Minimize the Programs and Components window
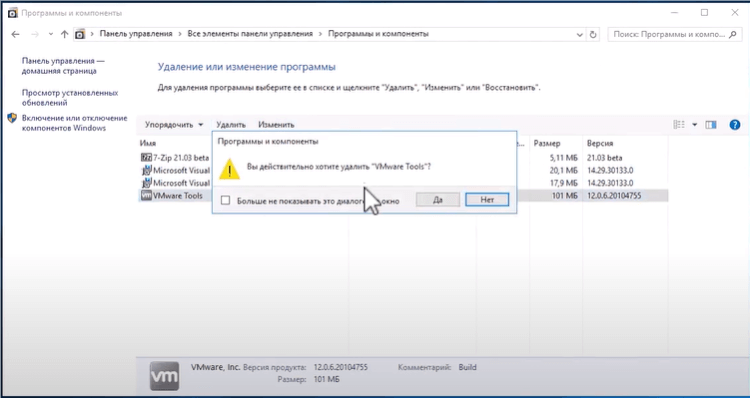This screenshot has width=750, height=398. coord(674,13)
